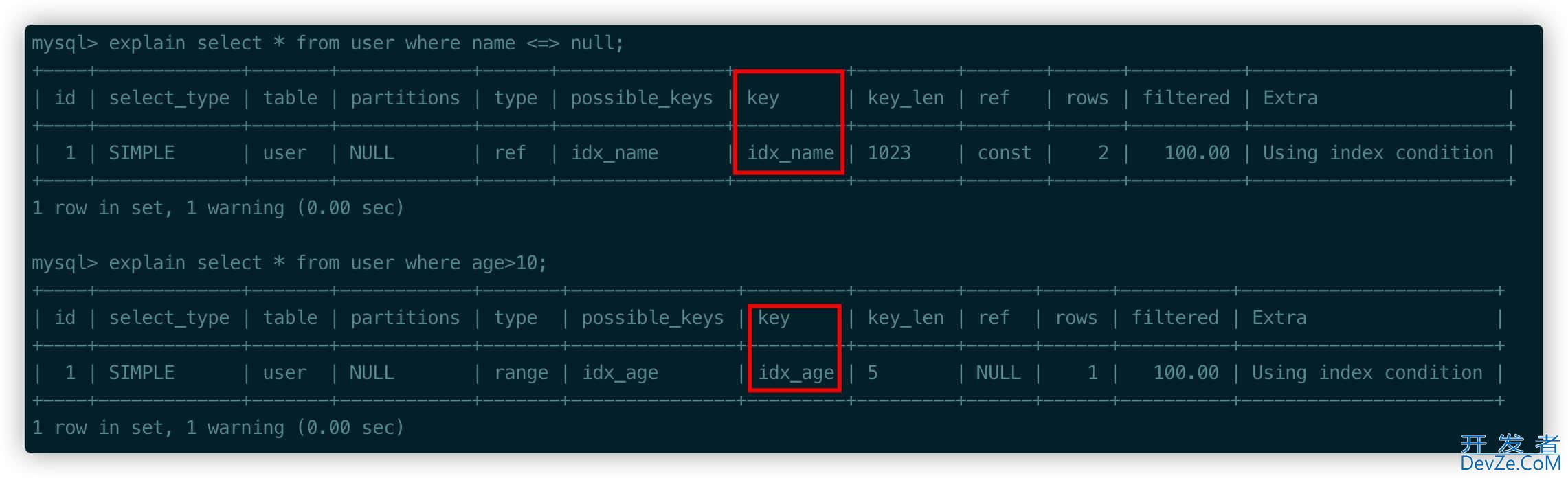Click the possible_keys value idx_age

point(620,373)
